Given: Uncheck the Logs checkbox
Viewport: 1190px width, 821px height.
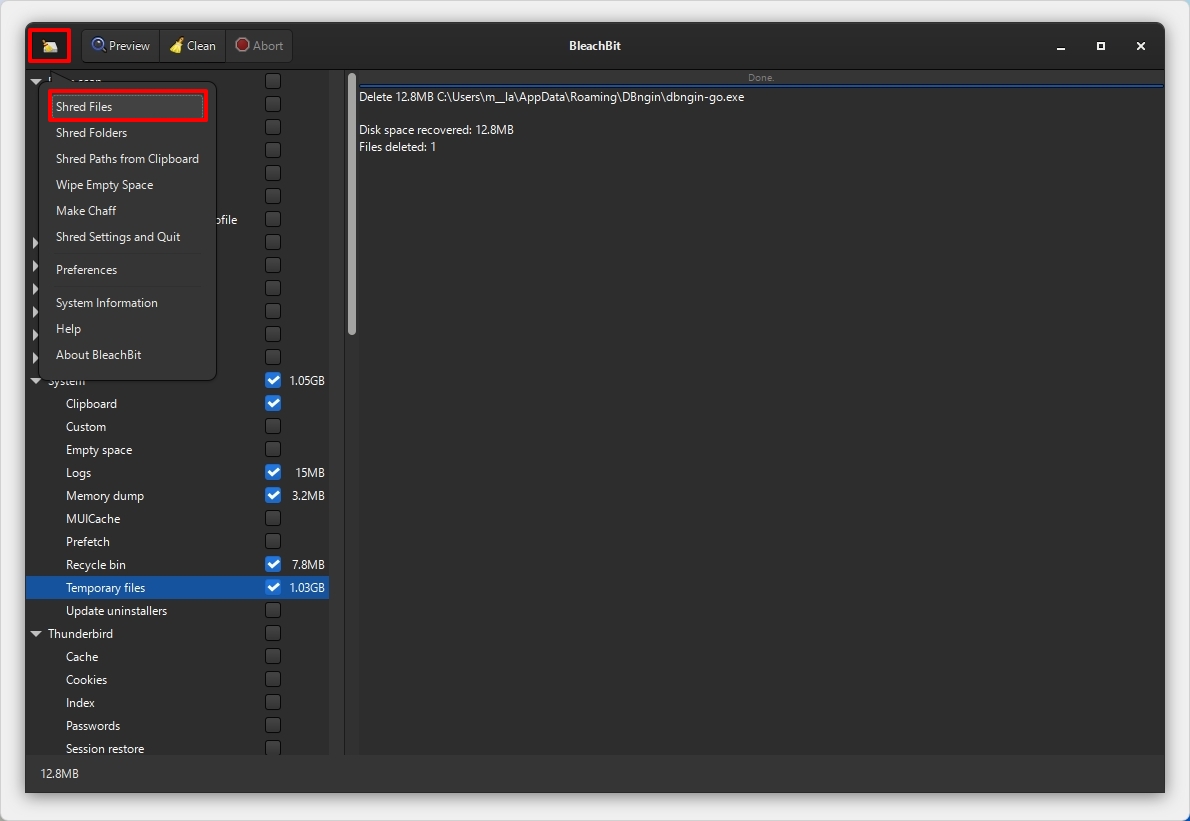Looking at the screenshot, I should [x=273, y=472].
